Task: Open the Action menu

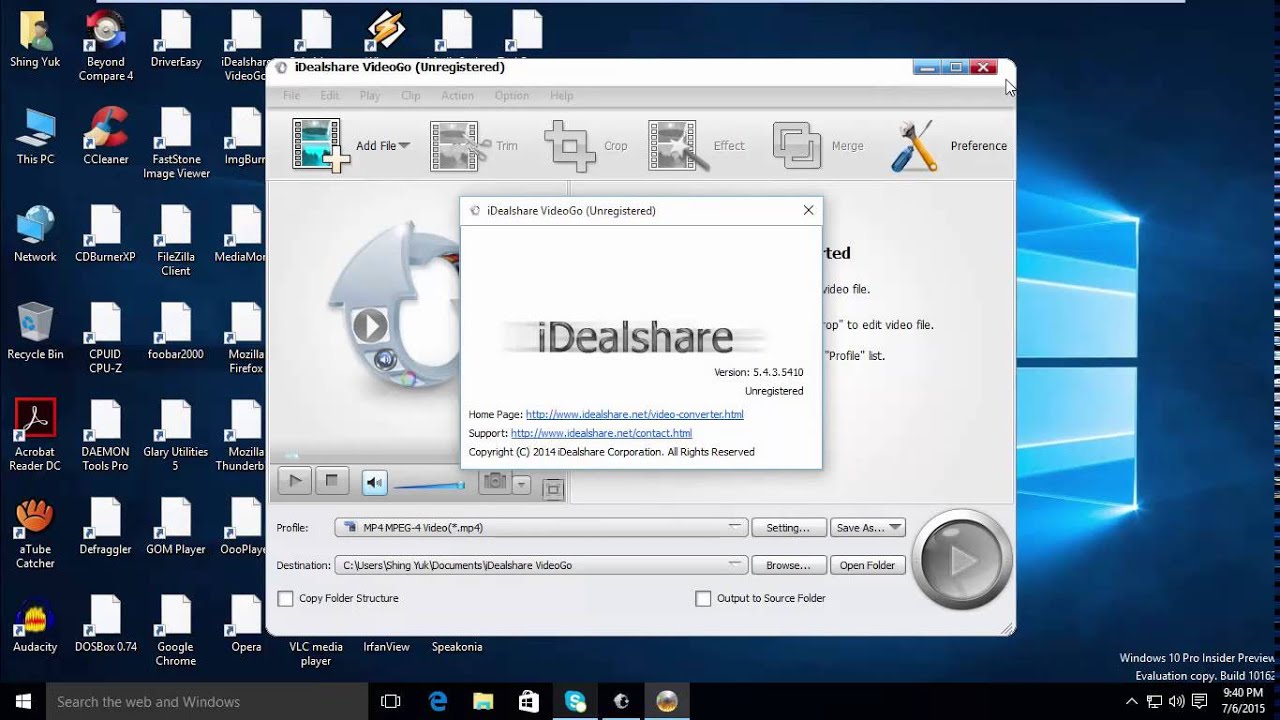Action: [x=457, y=96]
